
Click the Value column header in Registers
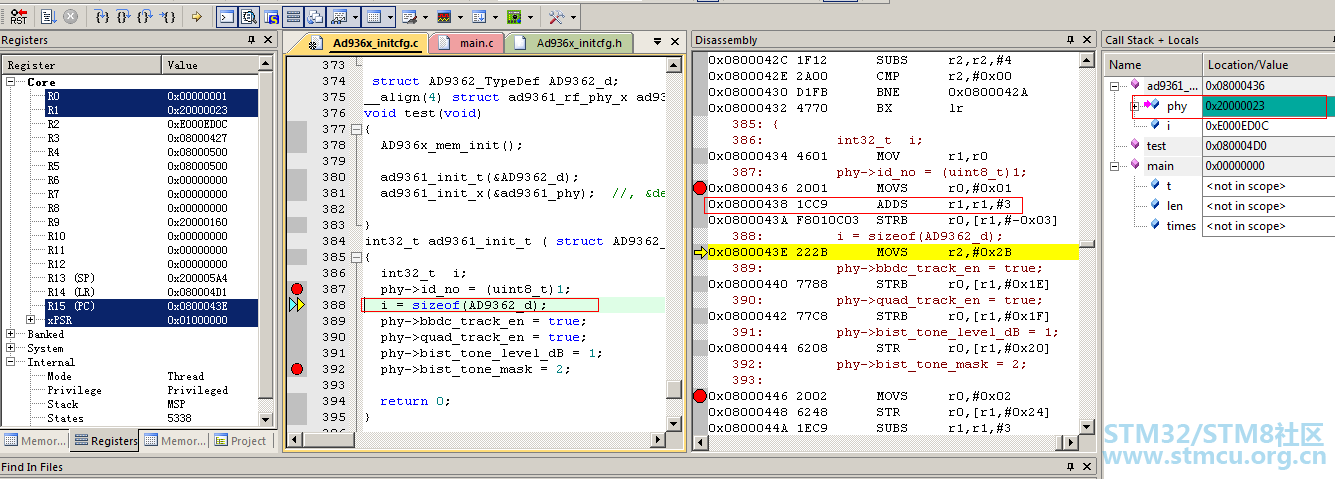point(210,65)
